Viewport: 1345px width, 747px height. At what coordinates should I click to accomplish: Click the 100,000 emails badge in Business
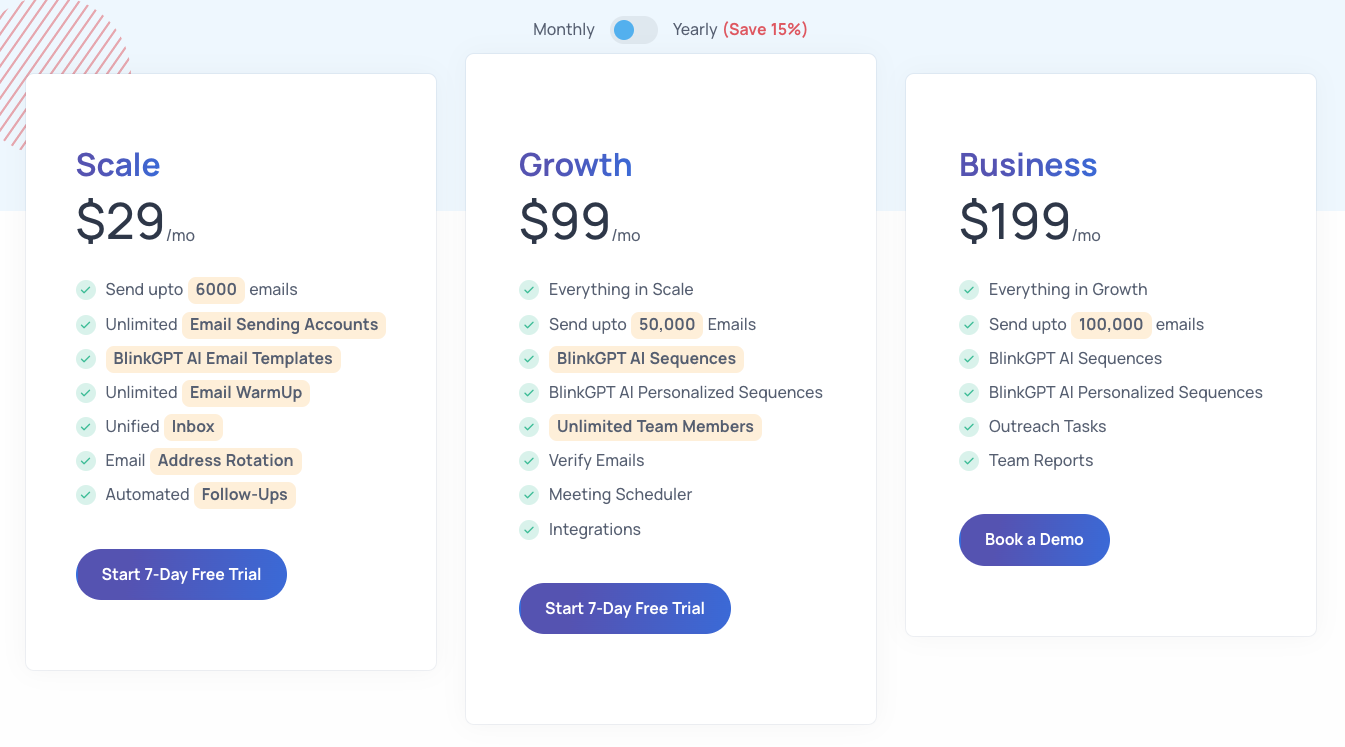pyautogui.click(x=1111, y=325)
